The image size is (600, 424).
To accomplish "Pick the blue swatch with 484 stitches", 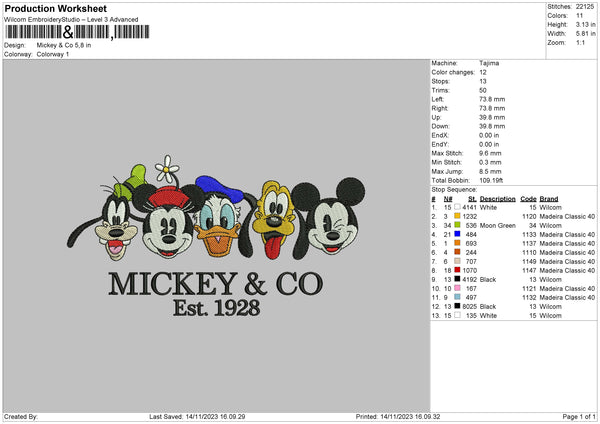I will tap(457, 234).
